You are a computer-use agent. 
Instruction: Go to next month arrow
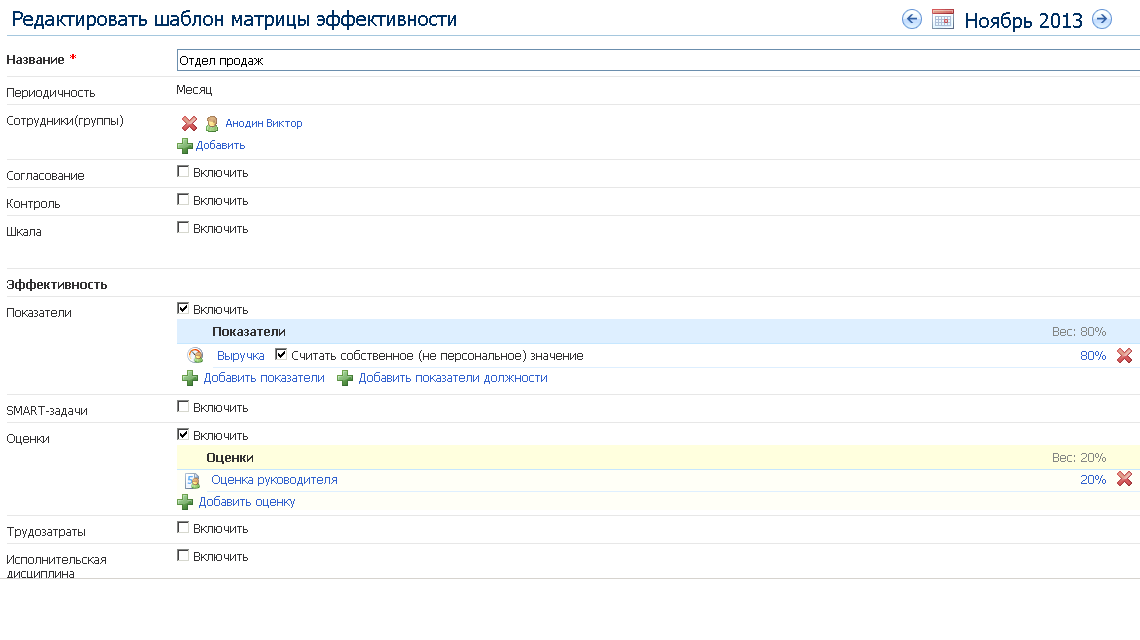click(x=1101, y=19)
